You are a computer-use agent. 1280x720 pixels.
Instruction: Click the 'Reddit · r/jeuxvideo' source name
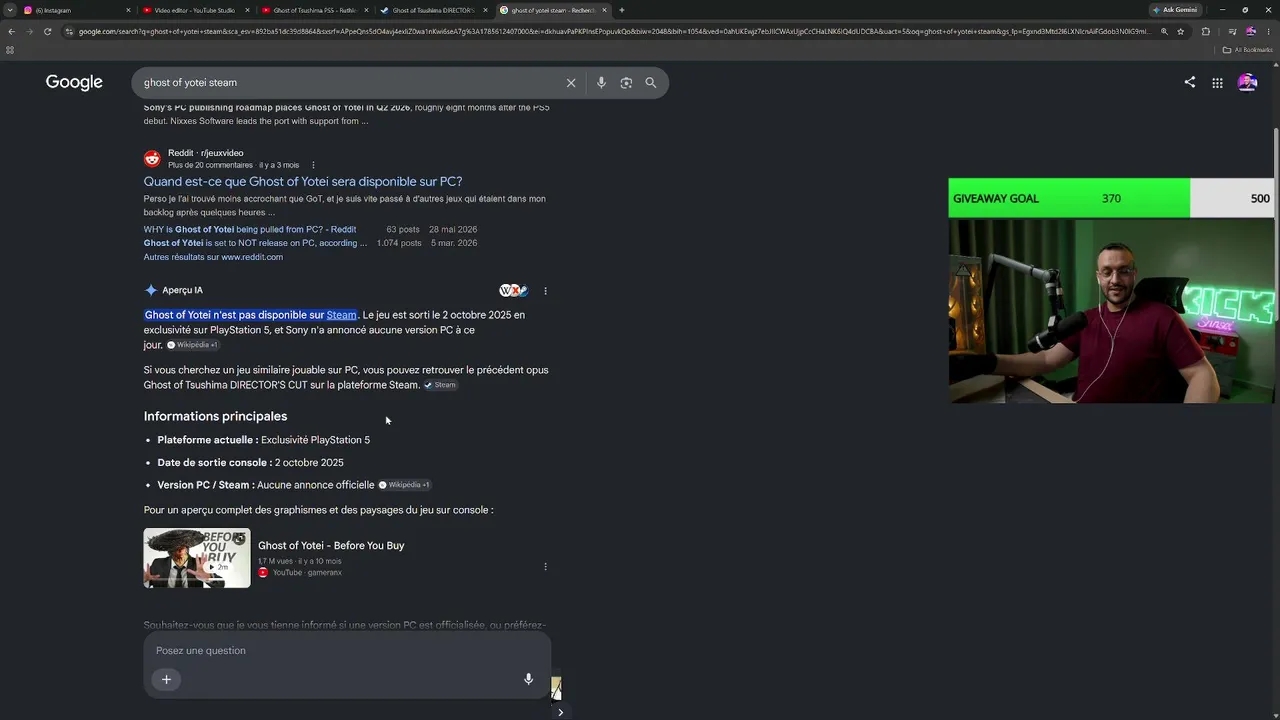tap(206, 153)
